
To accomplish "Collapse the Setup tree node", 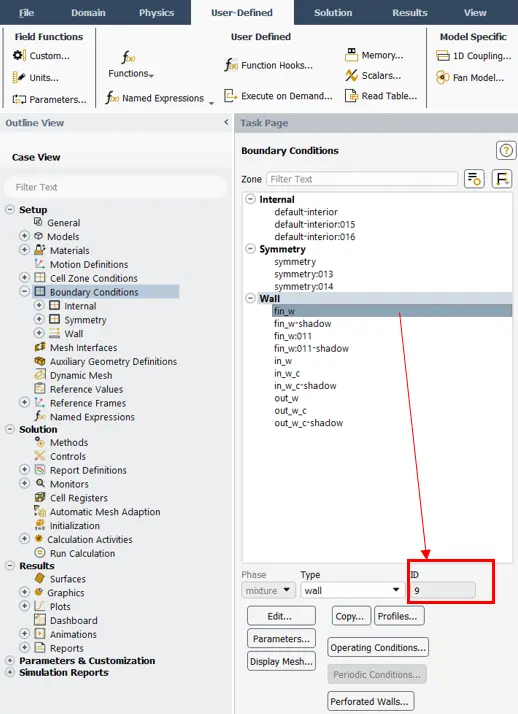I will (x=10, y=209).
